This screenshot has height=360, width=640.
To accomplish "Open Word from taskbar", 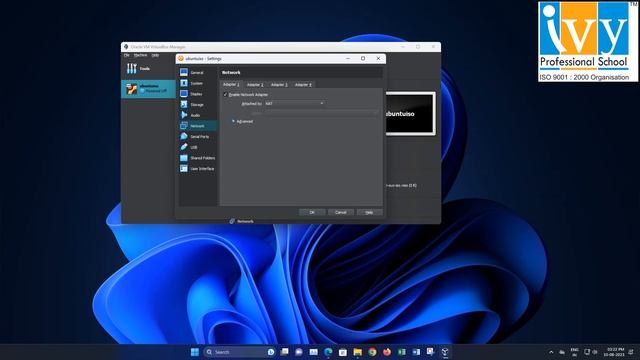I will point(416,352).
